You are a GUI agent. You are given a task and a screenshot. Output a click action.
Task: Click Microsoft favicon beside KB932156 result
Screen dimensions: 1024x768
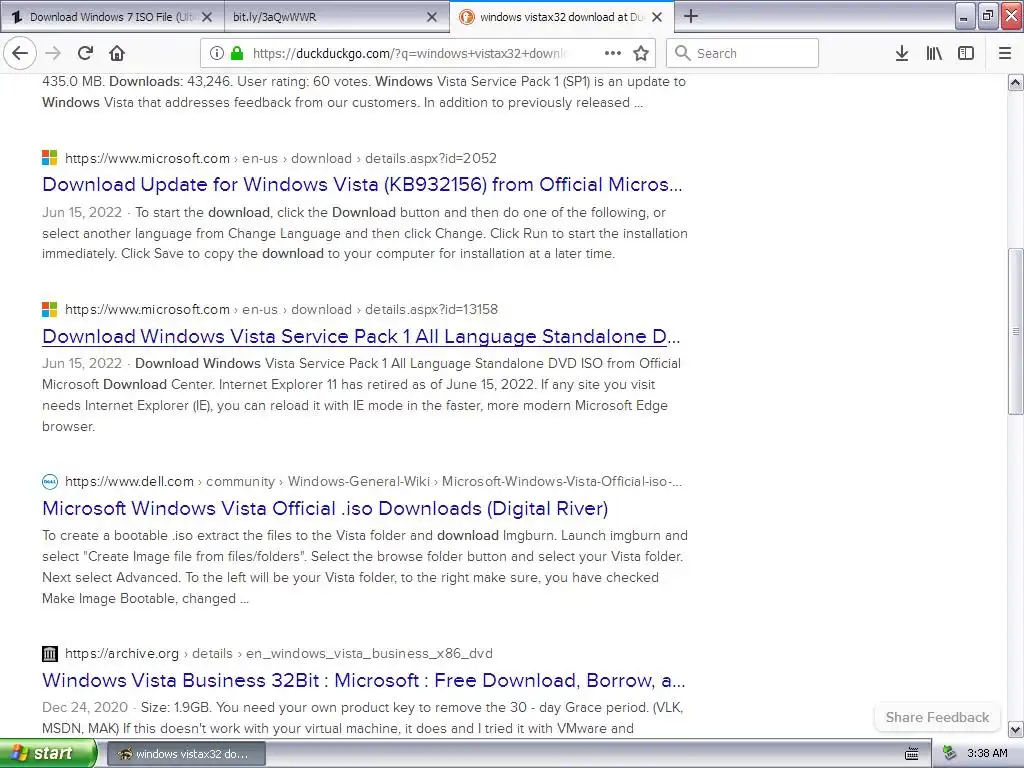pos(50,158)
